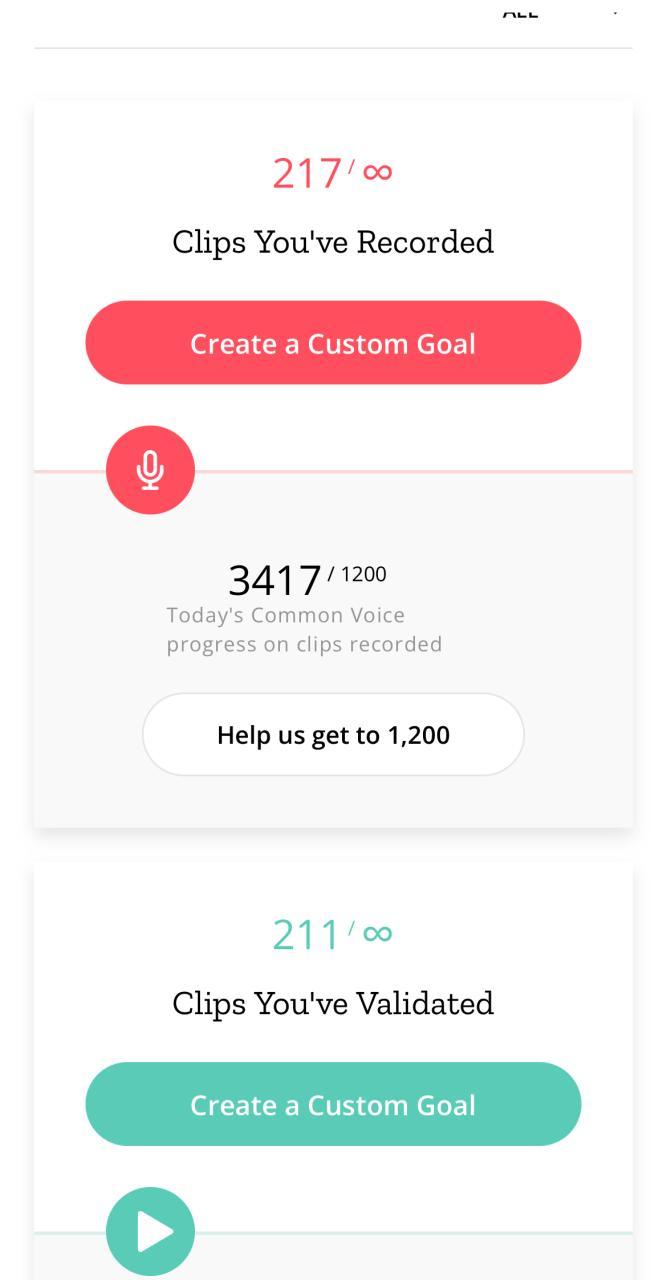Click the dropdown arrow beside ALL
Screen dimensions: 667x1280
[x=615, y=10]
